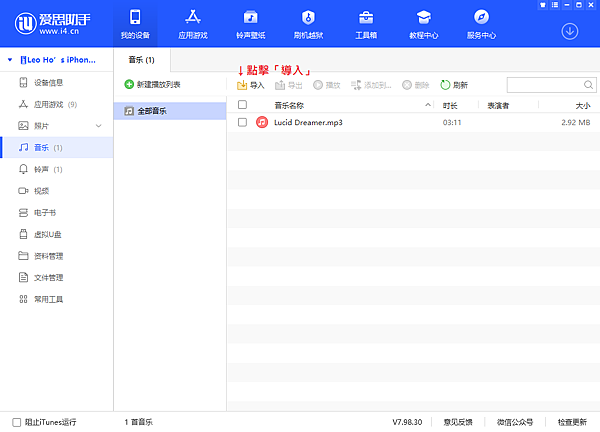Screen dimensions: 600x432
Task: Click the 导入 import button
Action: (x=251, y=85)
